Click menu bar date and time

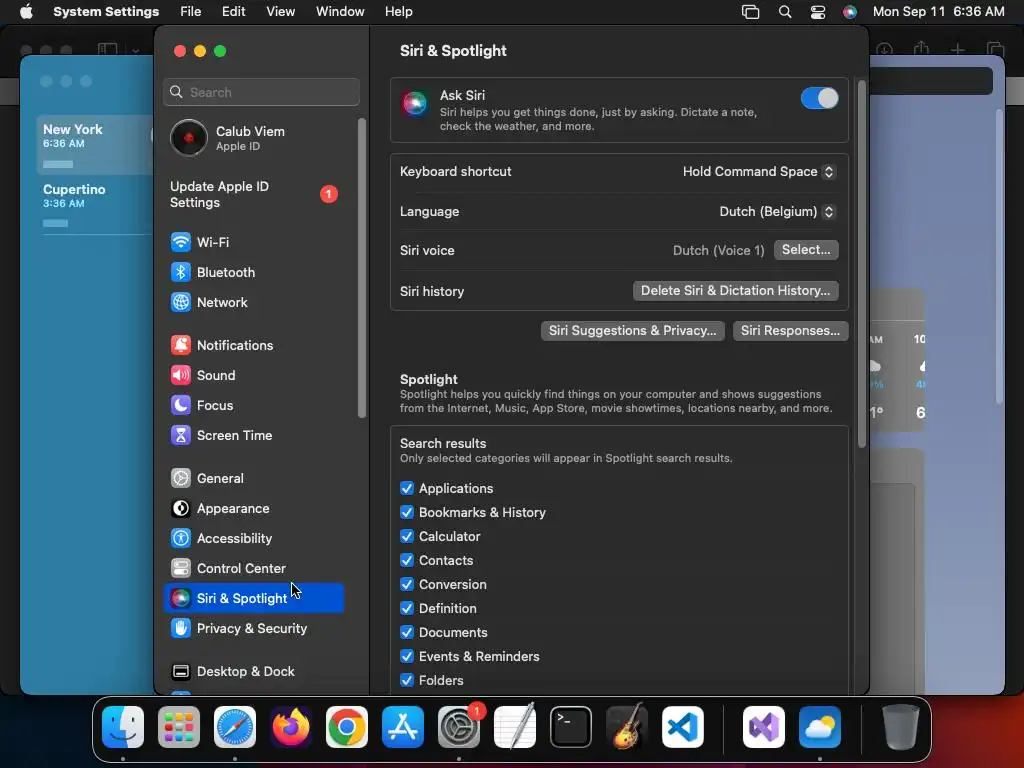(938, 12)
